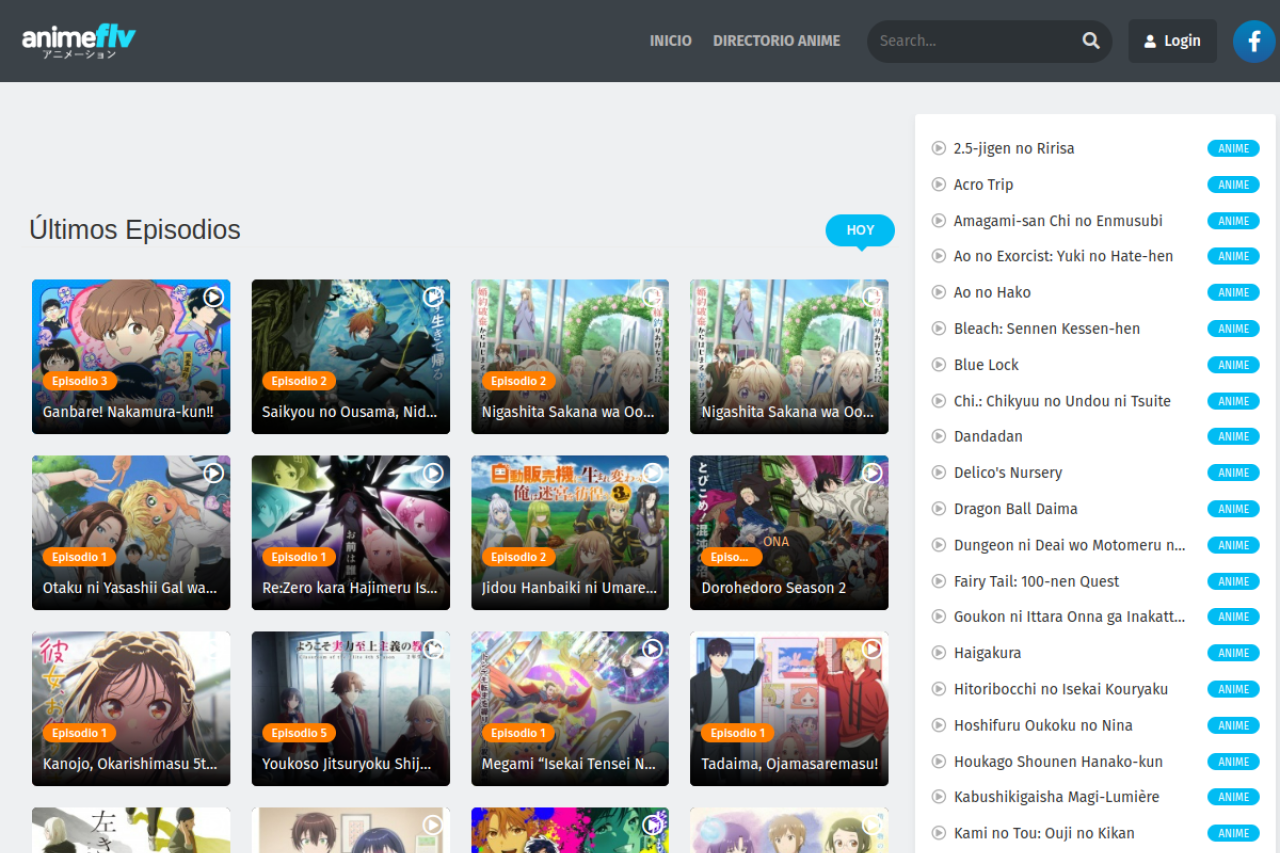Open the Kanojo, Okarishimasu episode thumbnail
This screenshot has width=1280, height=853.
coord(131,708)
